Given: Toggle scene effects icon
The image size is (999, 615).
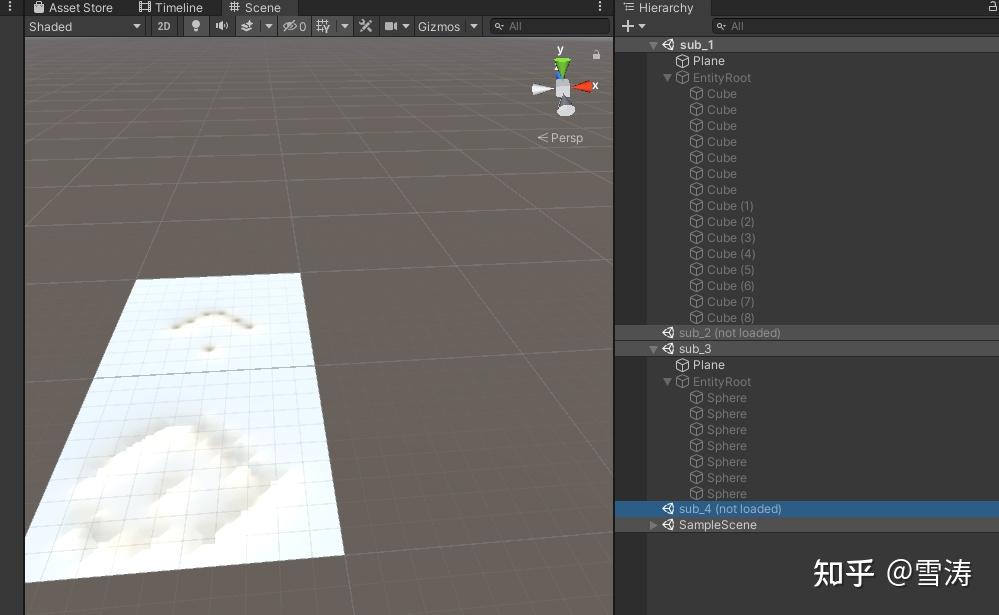Looking at the screenshot, I should (x=247, y=26).
